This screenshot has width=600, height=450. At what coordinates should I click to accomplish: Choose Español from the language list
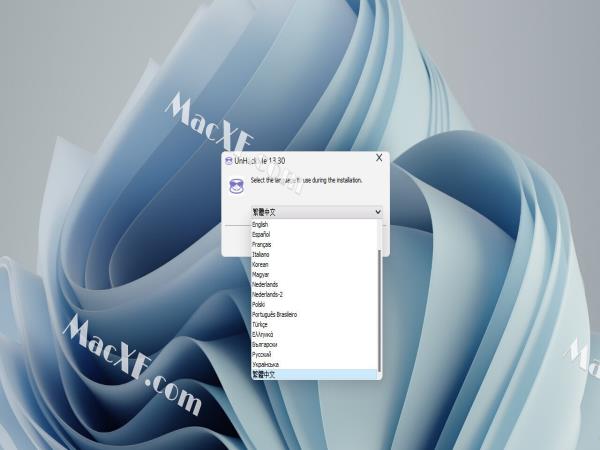click(314, 235)
